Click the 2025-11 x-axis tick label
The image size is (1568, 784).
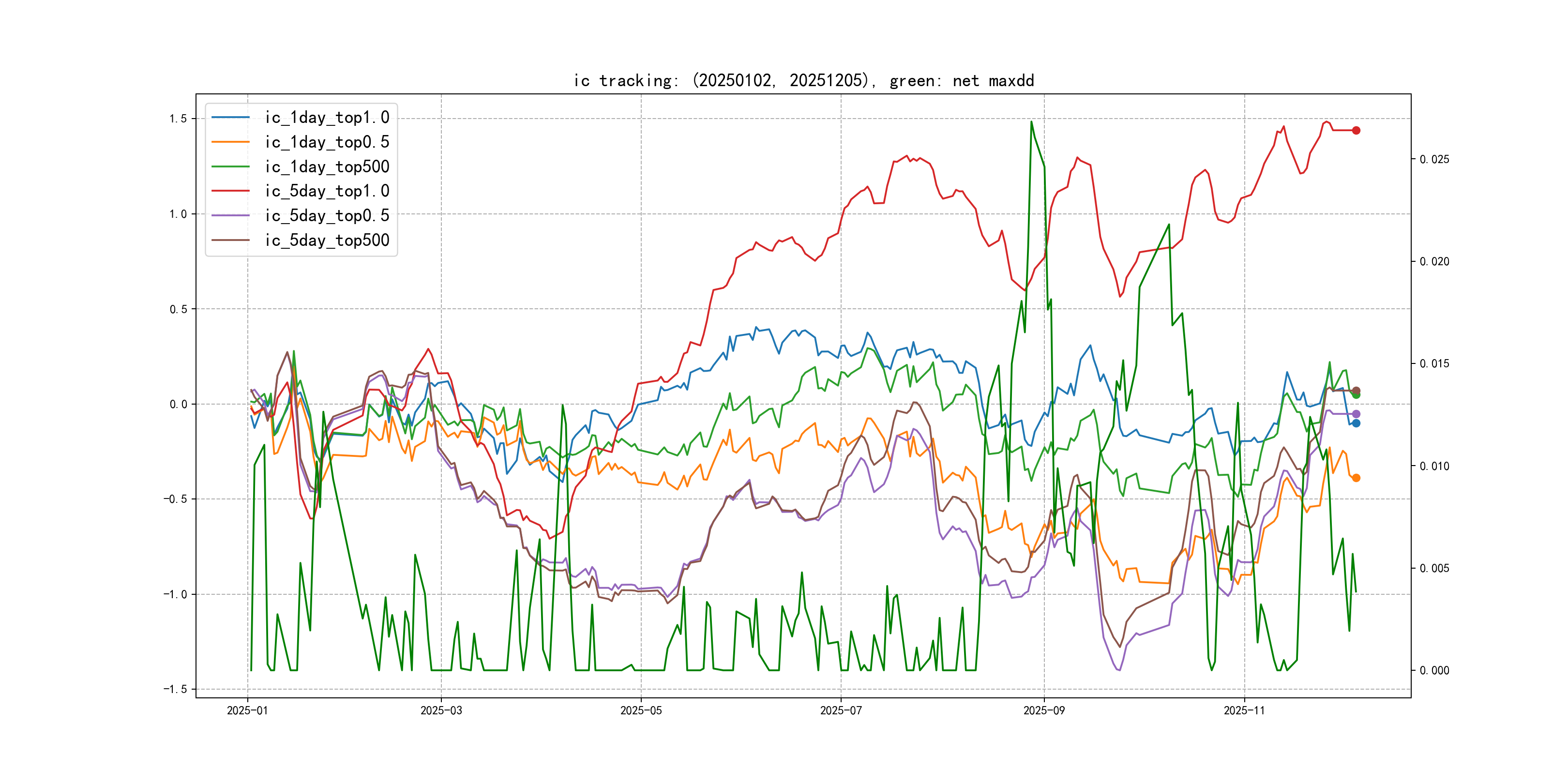point(1244,710)
